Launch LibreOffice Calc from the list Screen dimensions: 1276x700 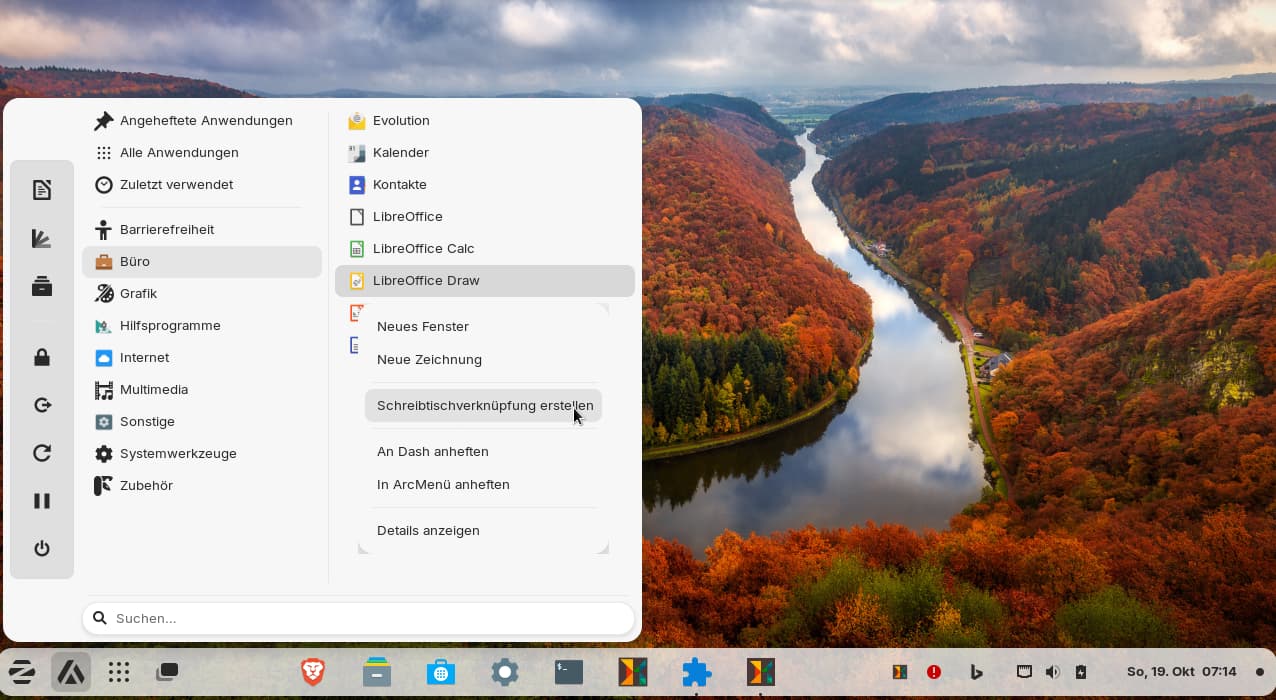pyautogui.click(x=423, y=248)
